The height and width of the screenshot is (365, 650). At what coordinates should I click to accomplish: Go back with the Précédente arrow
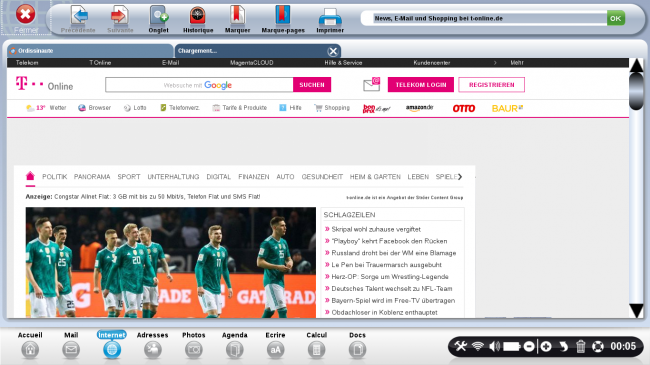pos(78,19)
